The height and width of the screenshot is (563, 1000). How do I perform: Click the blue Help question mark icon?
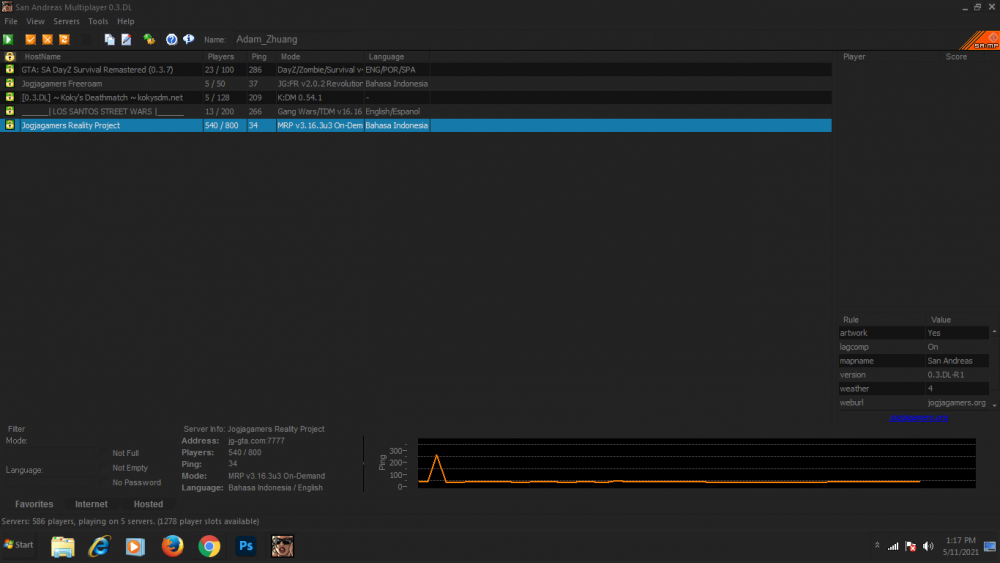172,40
